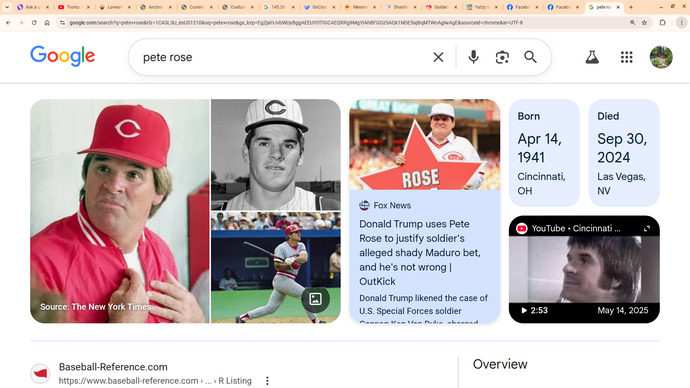This screenshot has height=388, width=690.
Task: Open a new browser tab
Action: [x=631, y=7]
